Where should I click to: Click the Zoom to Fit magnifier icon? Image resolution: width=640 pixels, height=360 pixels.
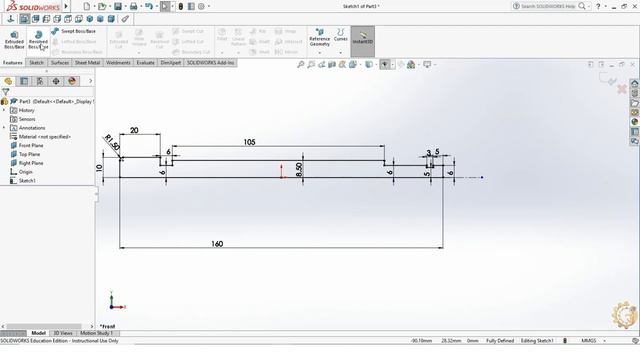tap(301, 64)
